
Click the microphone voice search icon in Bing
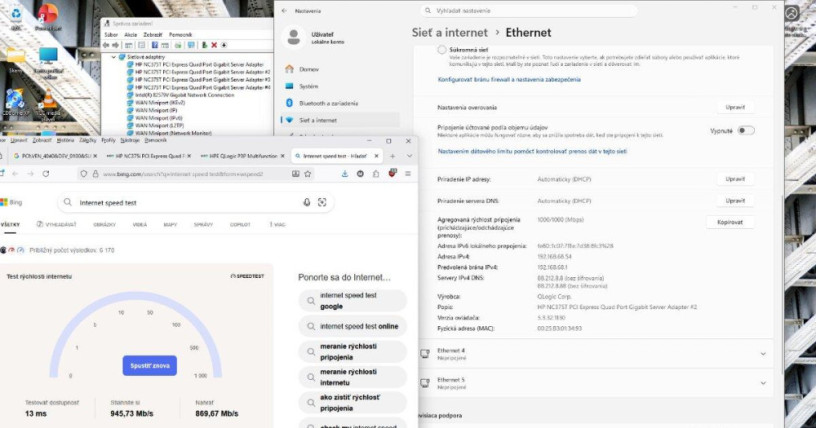307,203
